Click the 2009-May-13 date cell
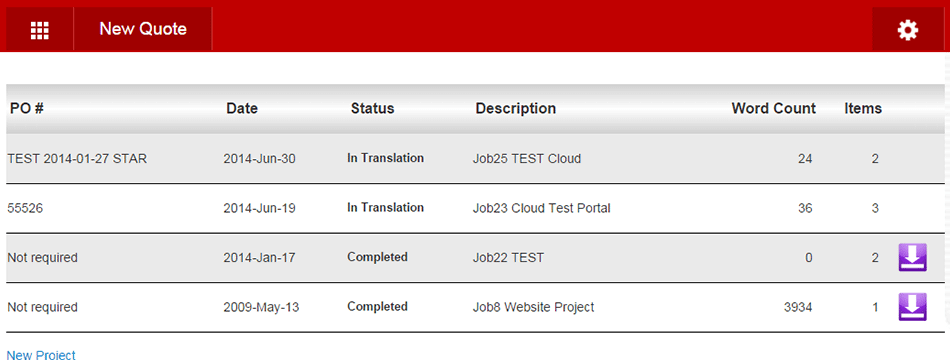Screen dimensions: 950x360 tap(261, 307)
